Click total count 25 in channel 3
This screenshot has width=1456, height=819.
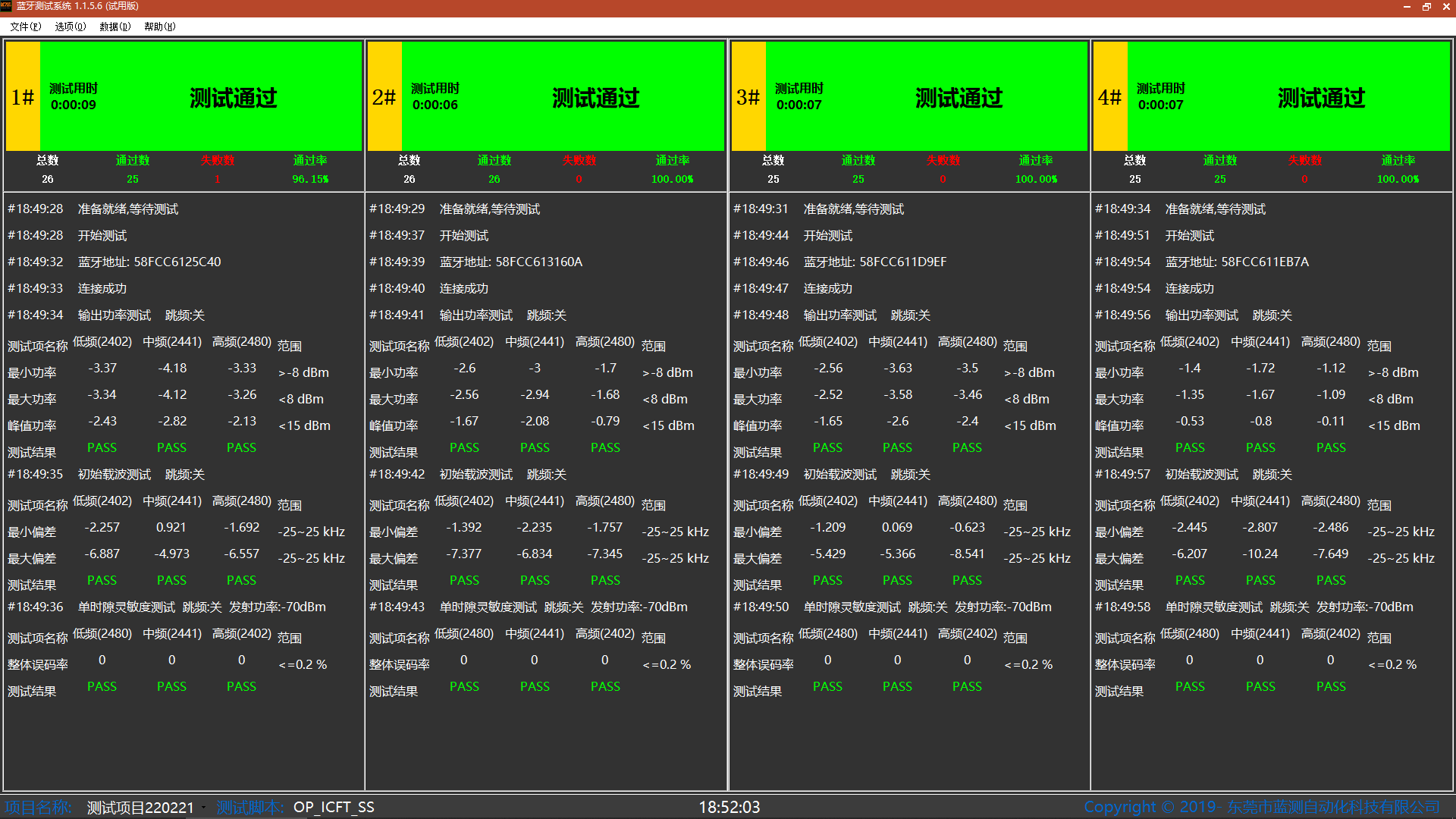pyautogui.click(x=773, y=180)
